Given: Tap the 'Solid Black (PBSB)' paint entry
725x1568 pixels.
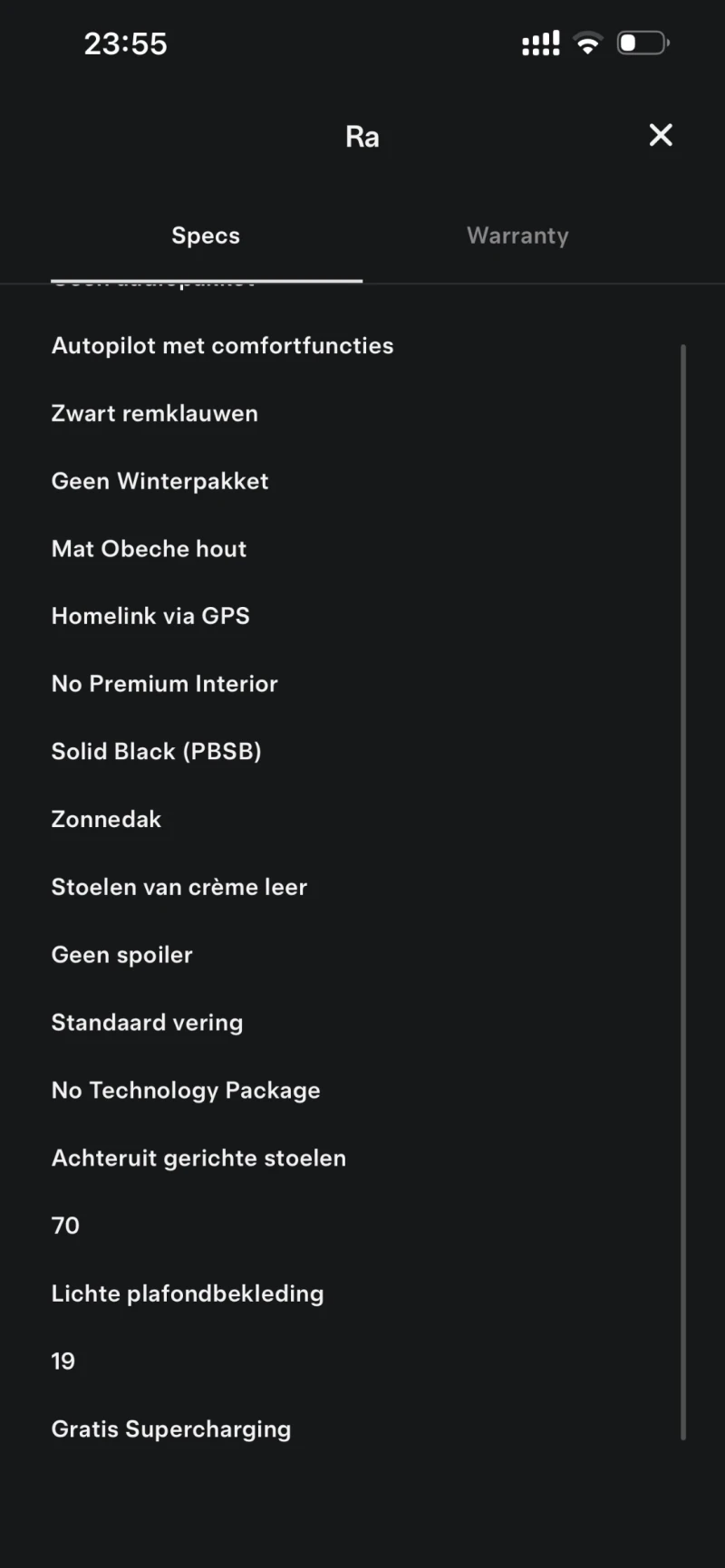Looking at the screenshot, I should click(156, 751).
